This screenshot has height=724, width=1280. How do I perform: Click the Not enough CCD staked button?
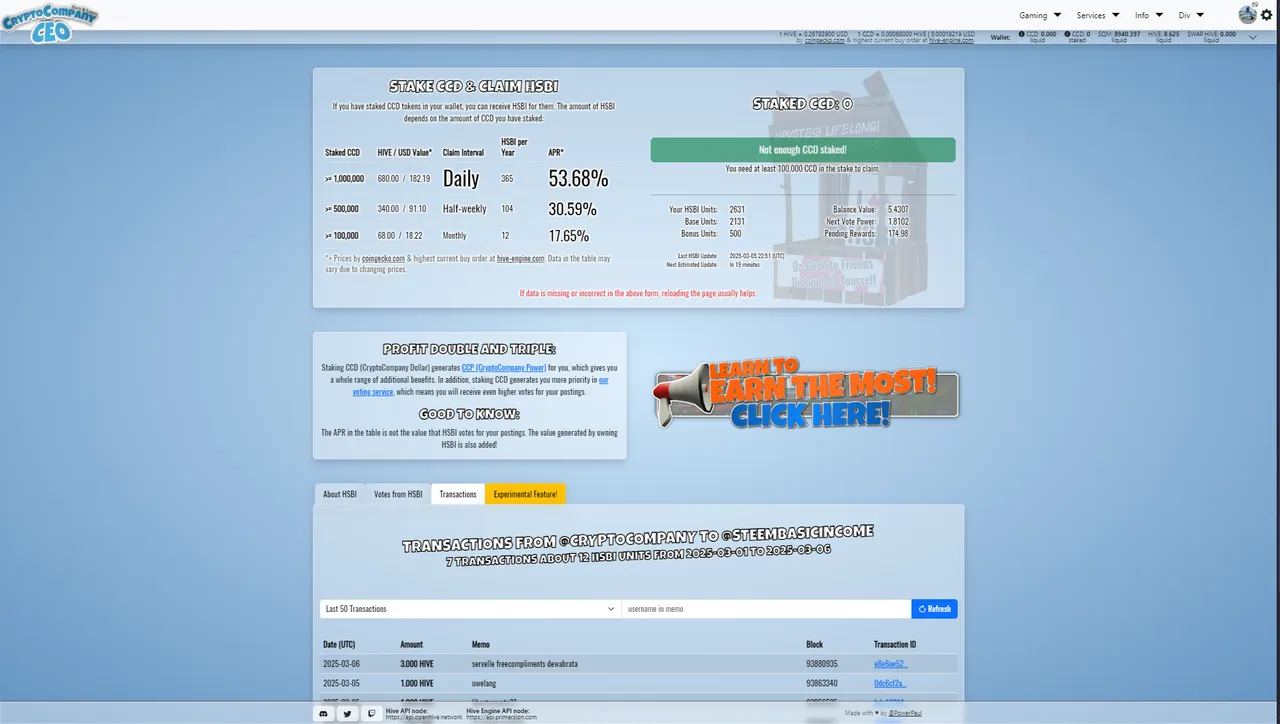(803, 150)
